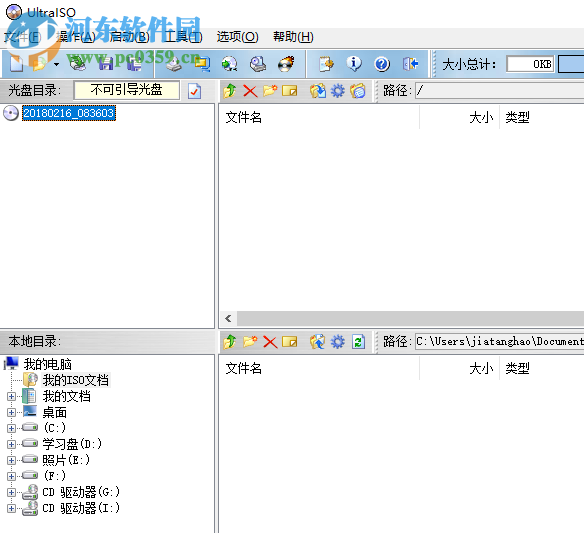Image resolution: width=584 pixels, height=533 pixels.
Task: Click gear icon in local pane toolbar
Action: pos(338,342)
